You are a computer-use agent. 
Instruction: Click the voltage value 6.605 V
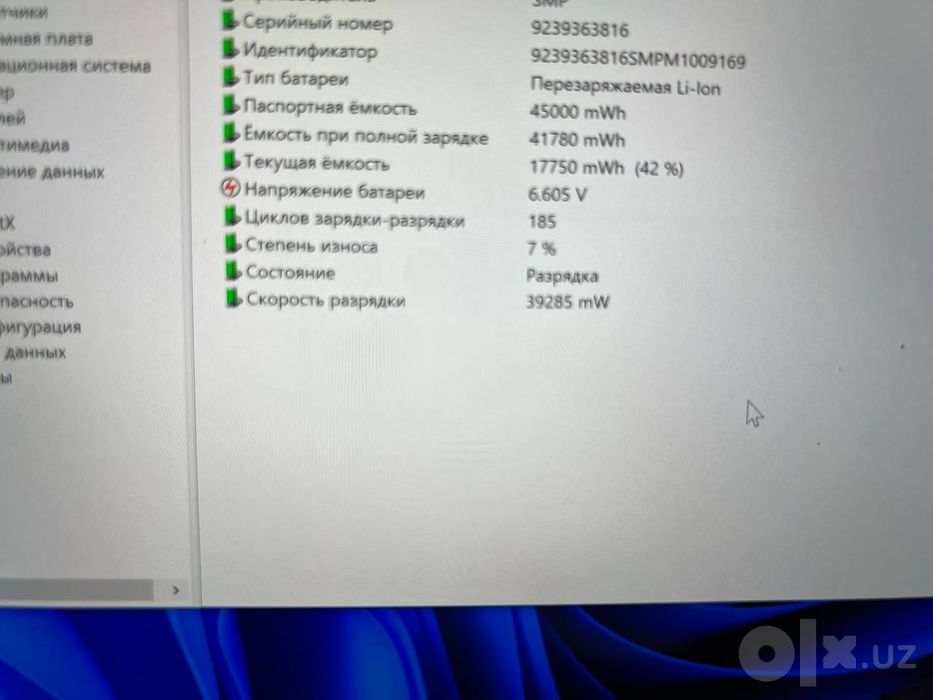[558, 195]
